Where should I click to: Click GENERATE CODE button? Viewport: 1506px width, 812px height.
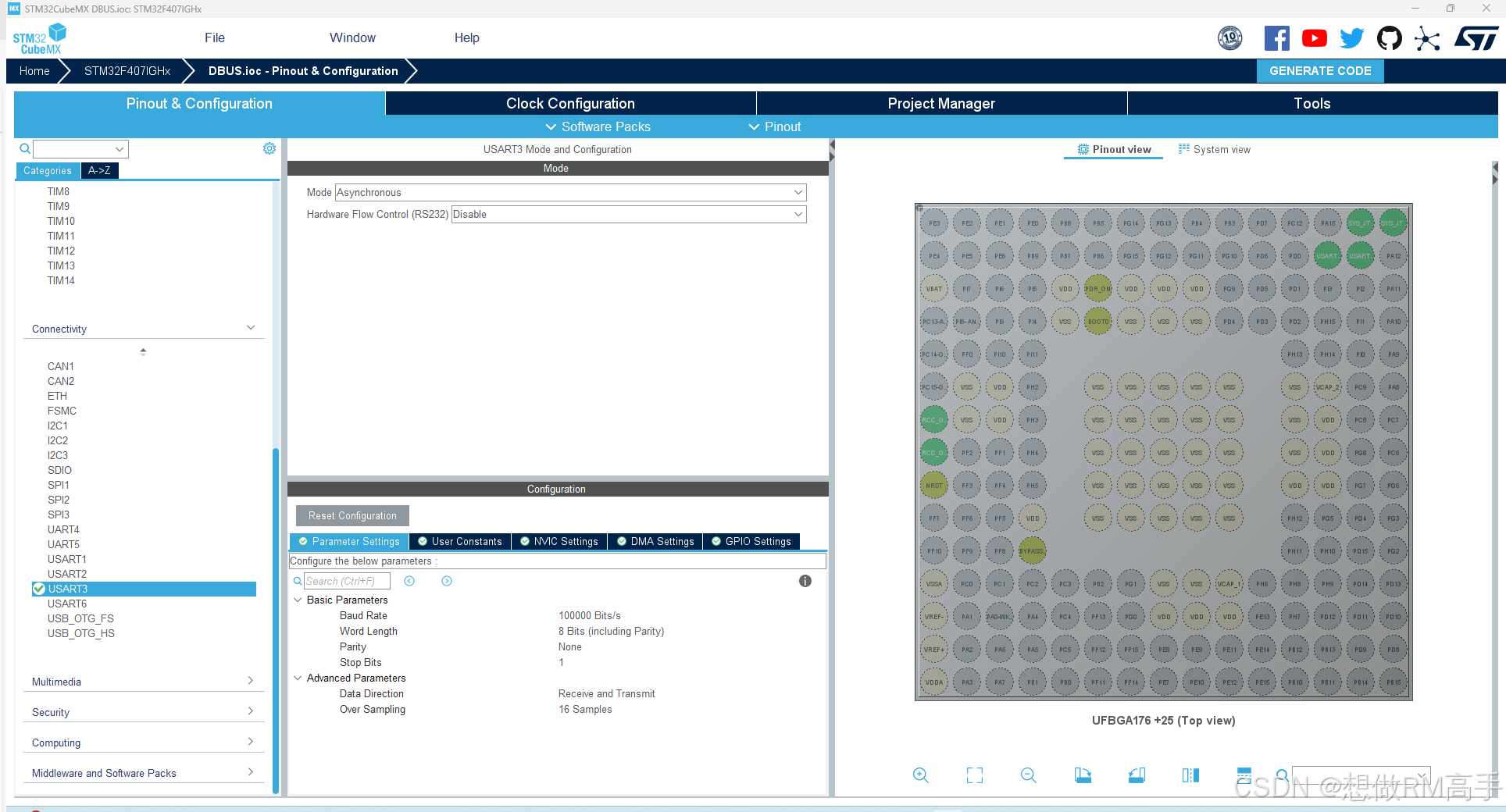pyautogui.click(x=1320, y=70)
